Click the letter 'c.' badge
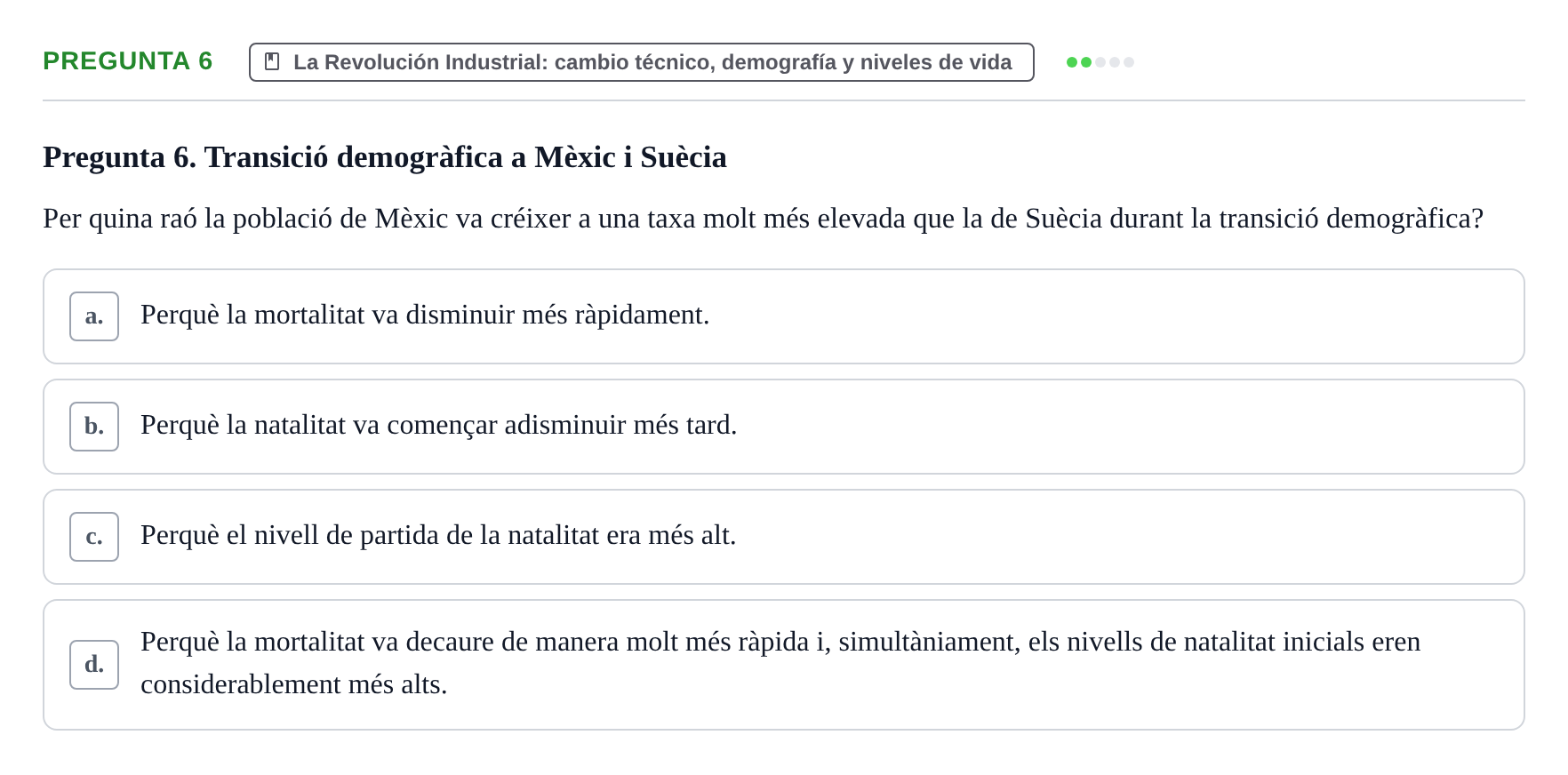Viewport: 1568px width, 775px height. pyautogui.click(x=94, y=537)
